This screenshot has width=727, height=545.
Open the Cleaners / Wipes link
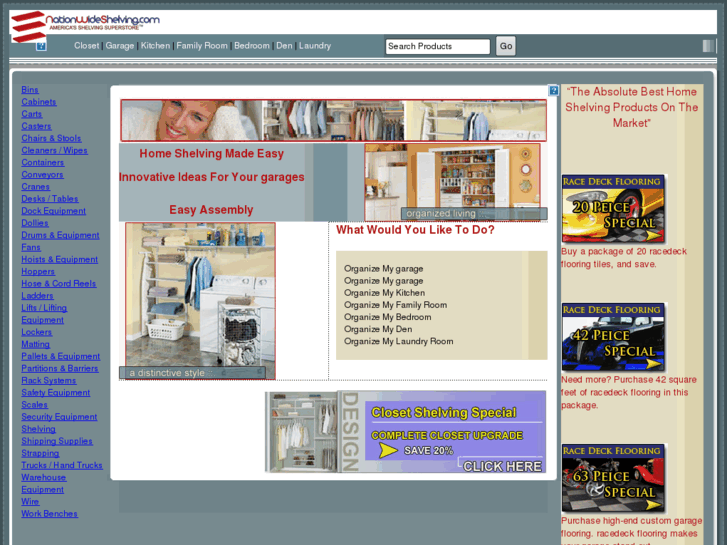55,150
